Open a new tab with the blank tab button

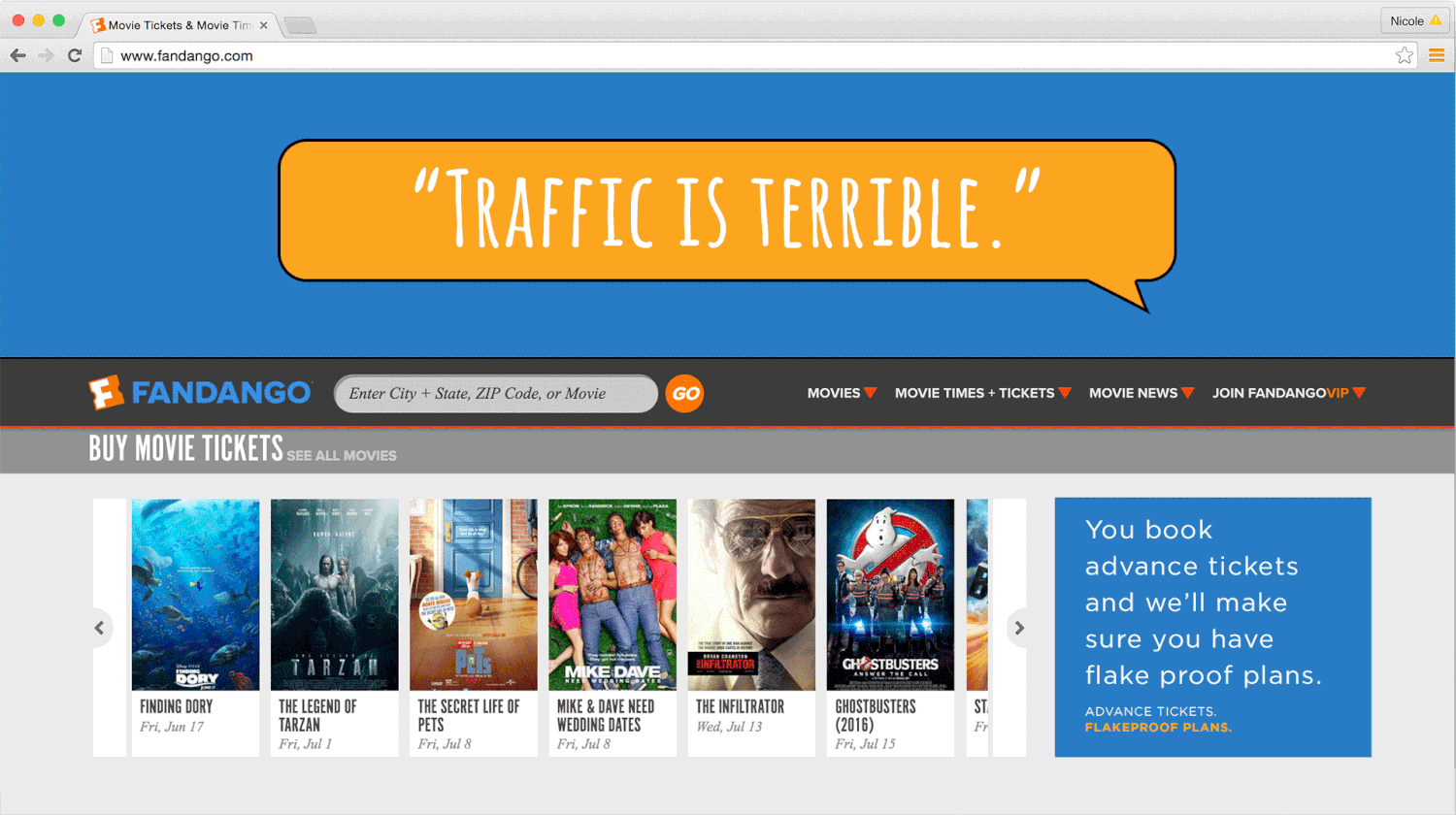(x=300, y=26)
